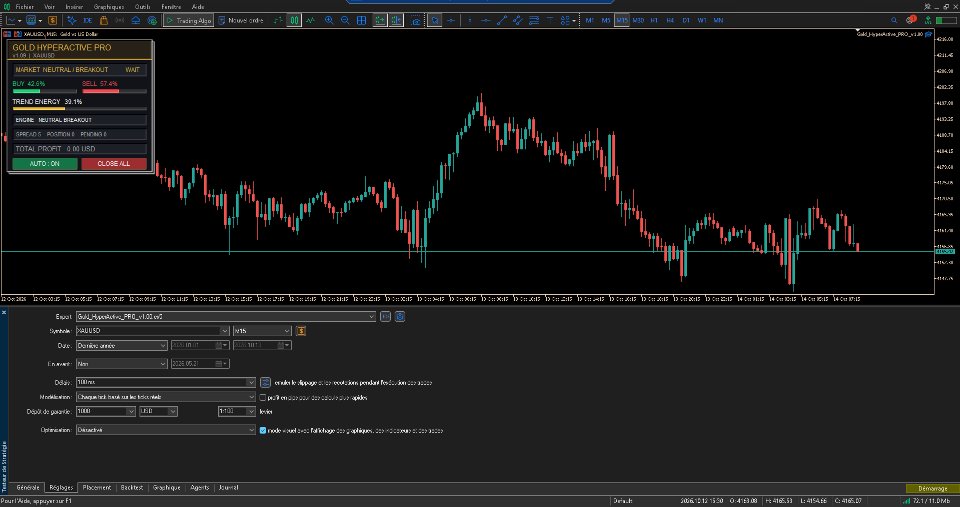Switch to the Agents tab
Viewport: 960px width, 507px height.
[200, 487]
